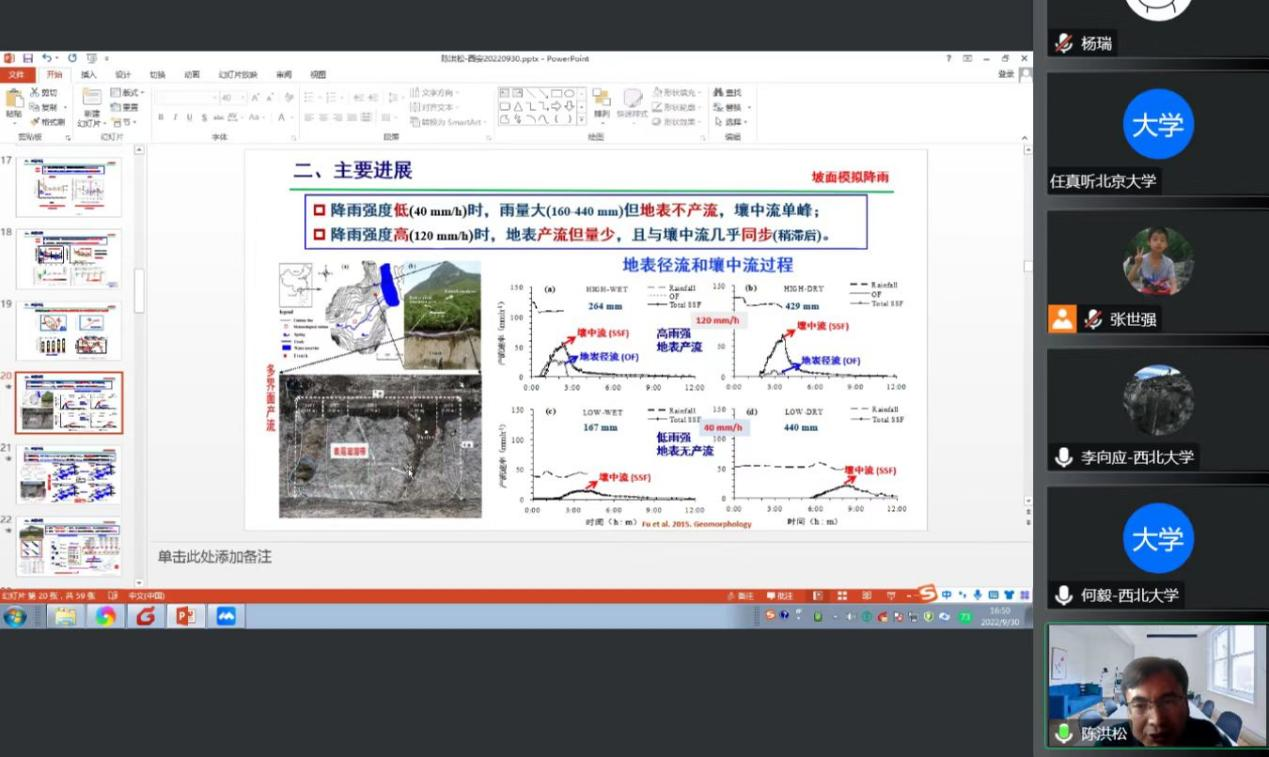
Task: Click the Save icon in quick access toolbar
Action: 28,58
